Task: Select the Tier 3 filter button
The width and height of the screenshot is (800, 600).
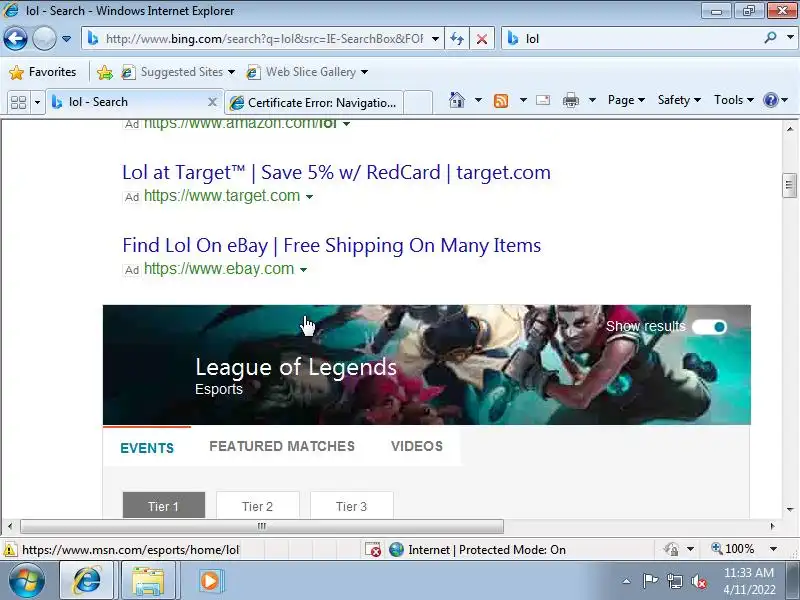Action: (352, 506)
